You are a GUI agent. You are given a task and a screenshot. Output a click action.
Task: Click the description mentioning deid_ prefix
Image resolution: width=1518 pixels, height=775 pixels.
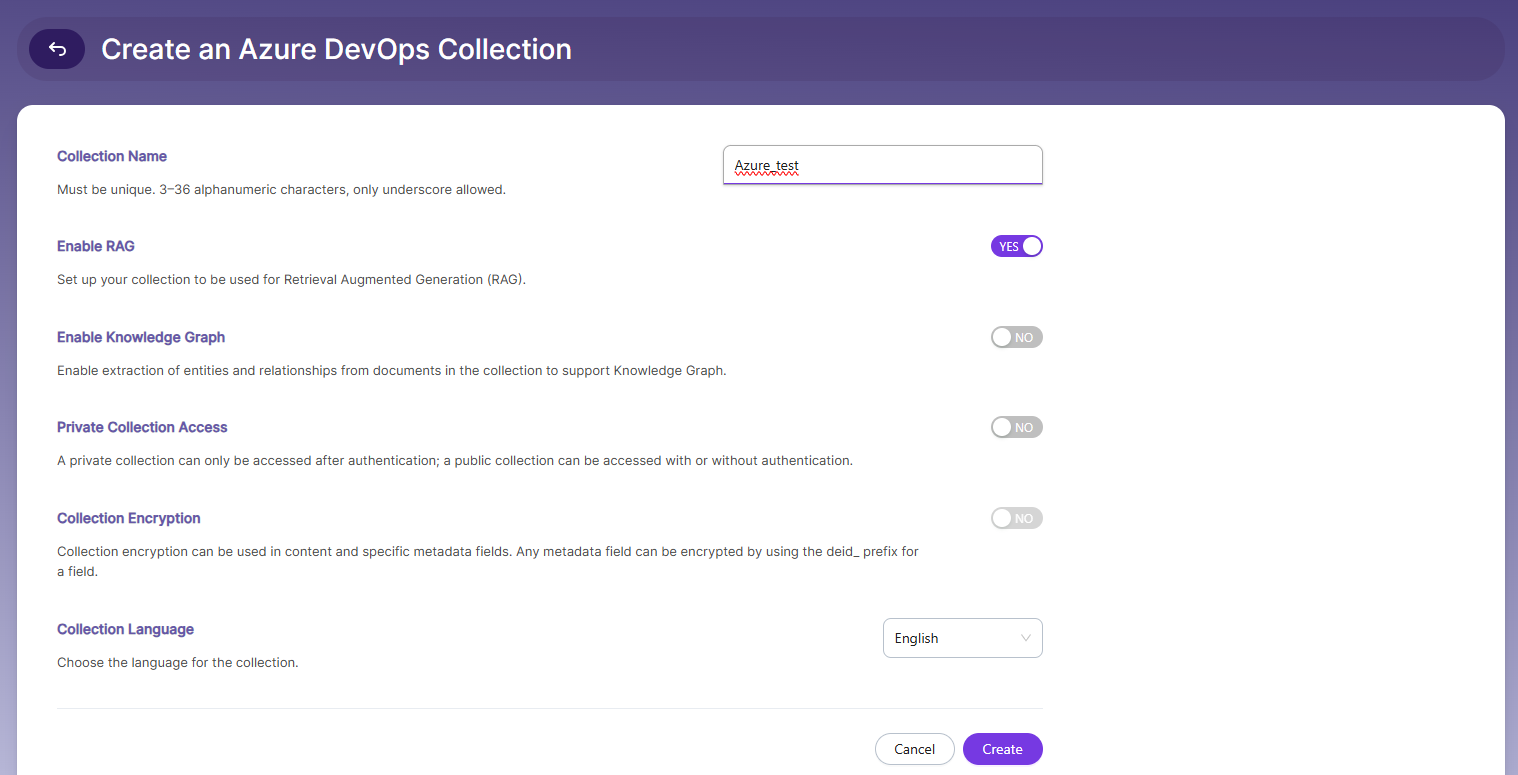tap(488, 562)
